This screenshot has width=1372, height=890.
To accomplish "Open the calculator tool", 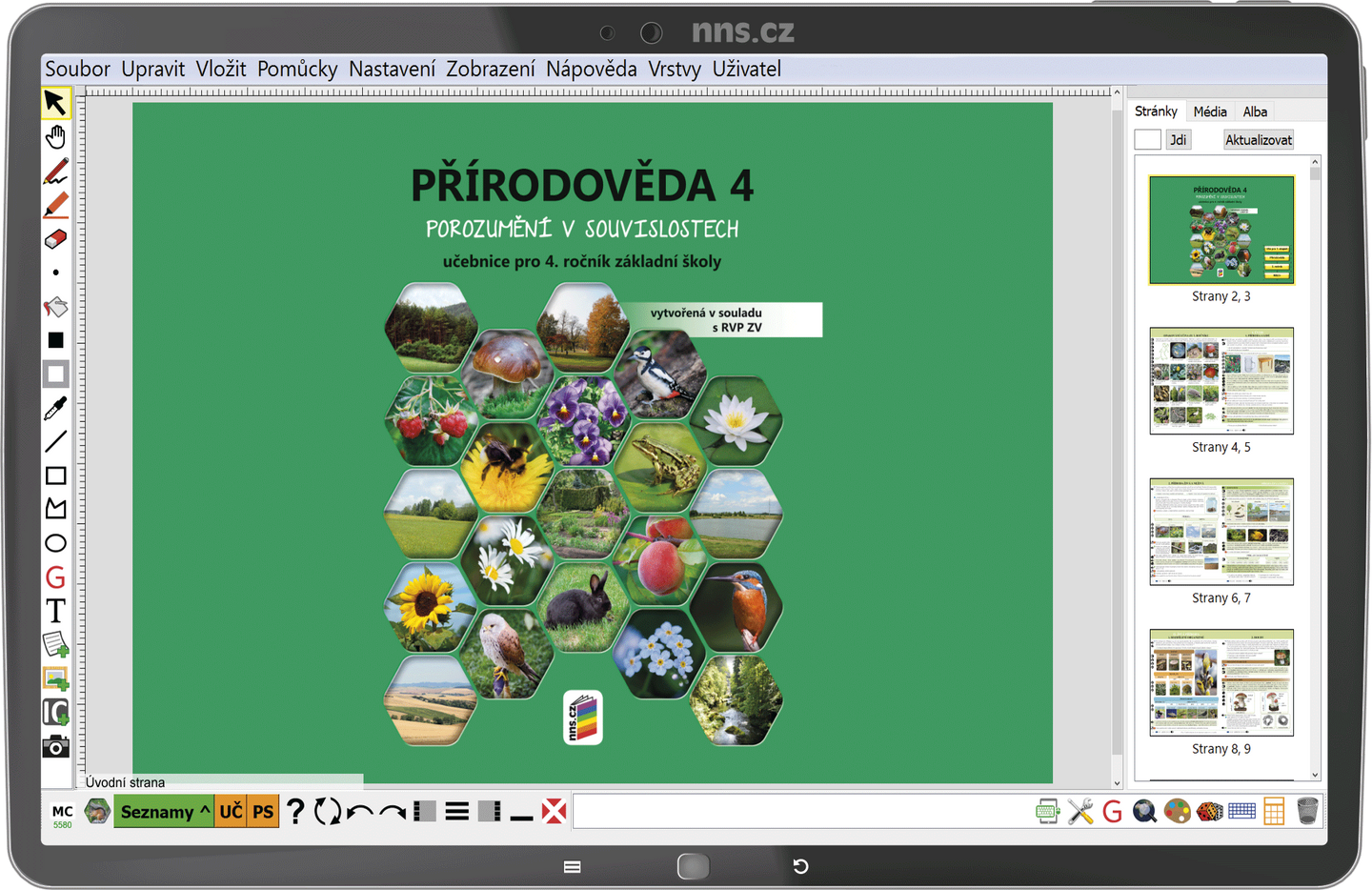I will tap(1275, 811).
